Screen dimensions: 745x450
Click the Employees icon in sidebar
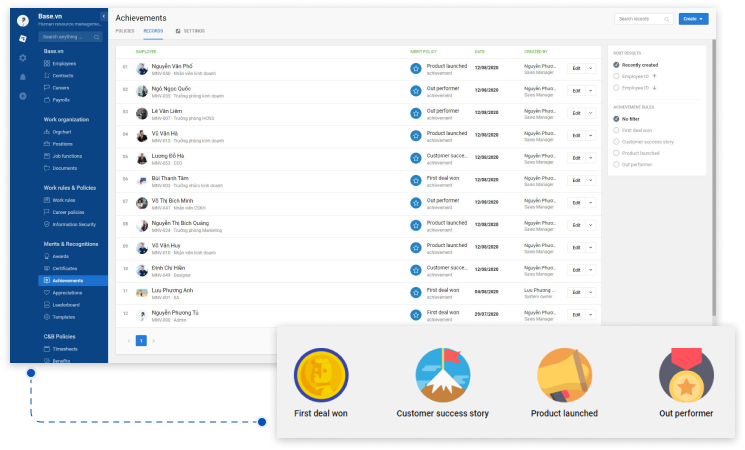(x=46, y=63)
